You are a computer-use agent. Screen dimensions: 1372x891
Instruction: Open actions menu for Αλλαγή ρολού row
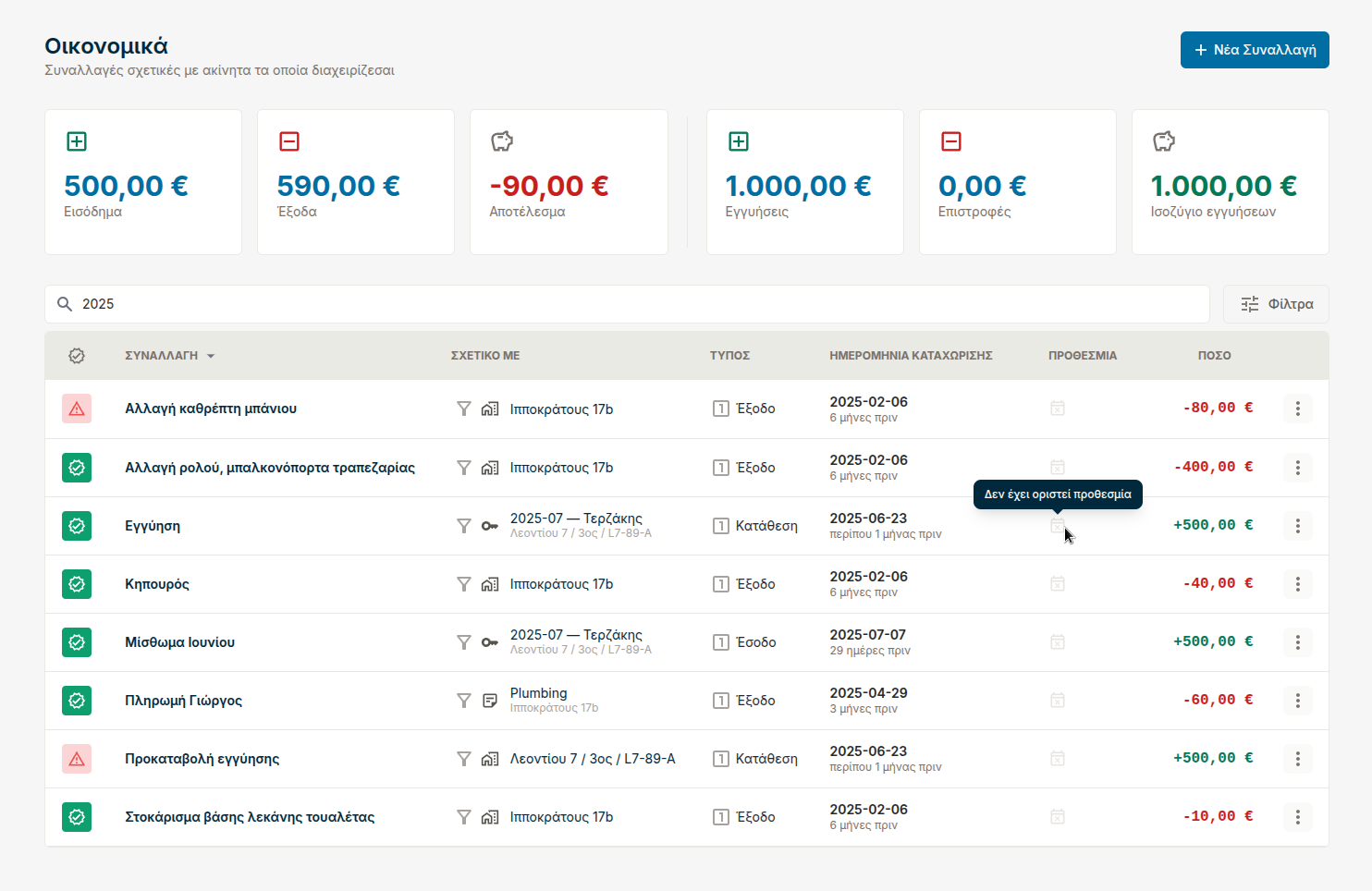[x=1298, y=468]
